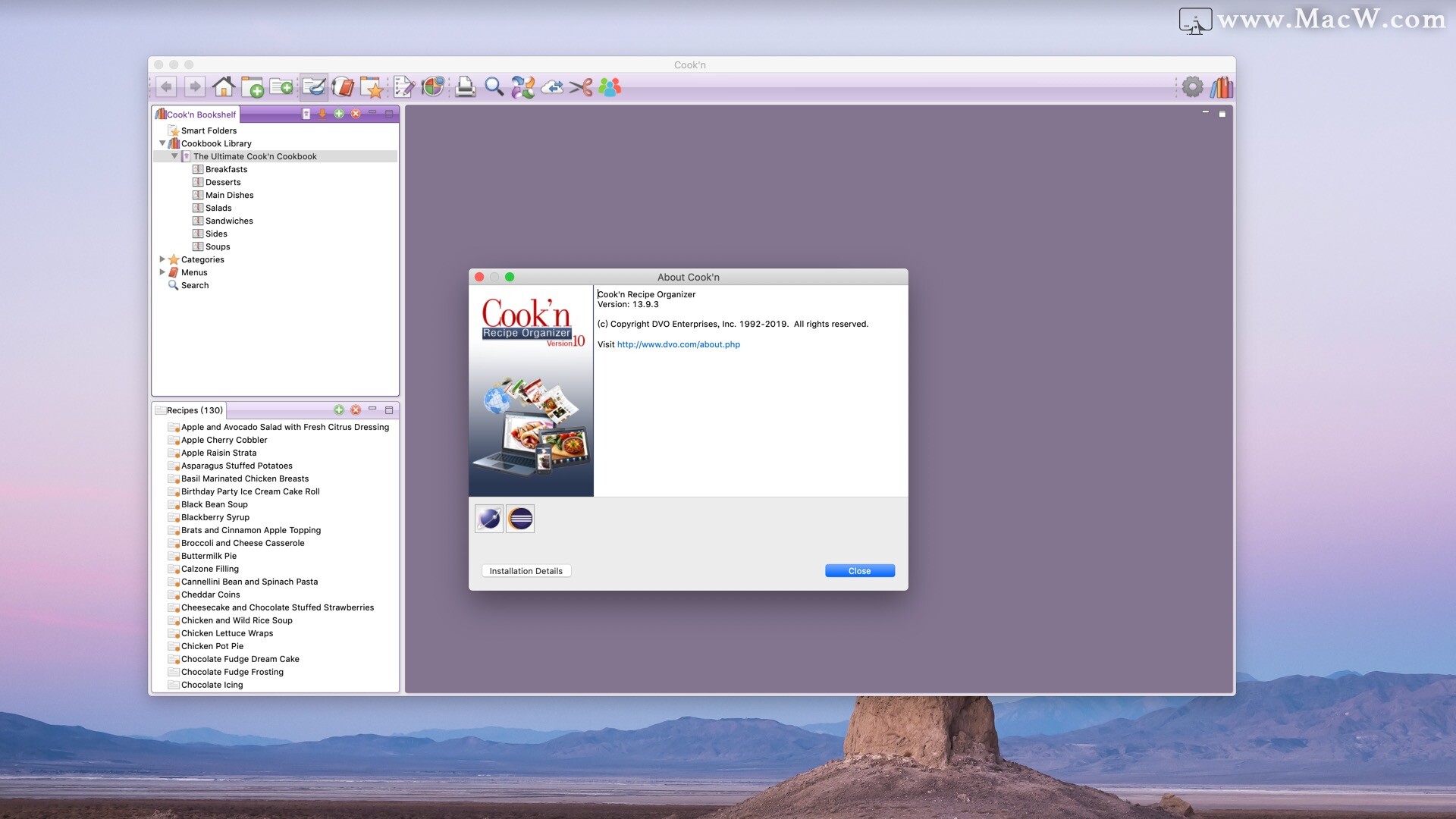Click the Eclipse logo icon in About dialog
This screenshot has width=1456, height=819.
point(520,519)
